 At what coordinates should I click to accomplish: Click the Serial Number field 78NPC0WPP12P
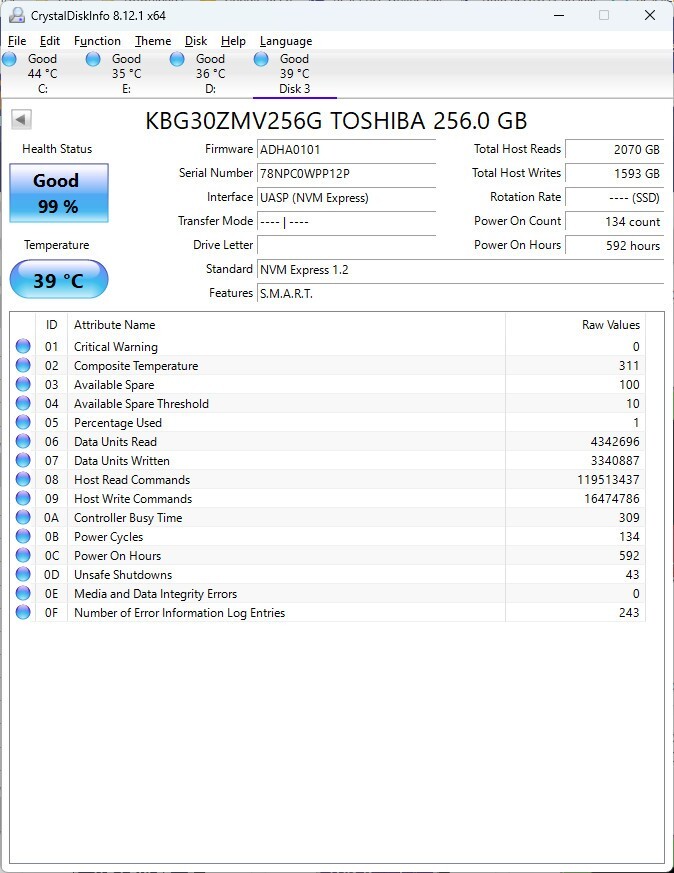346,174
